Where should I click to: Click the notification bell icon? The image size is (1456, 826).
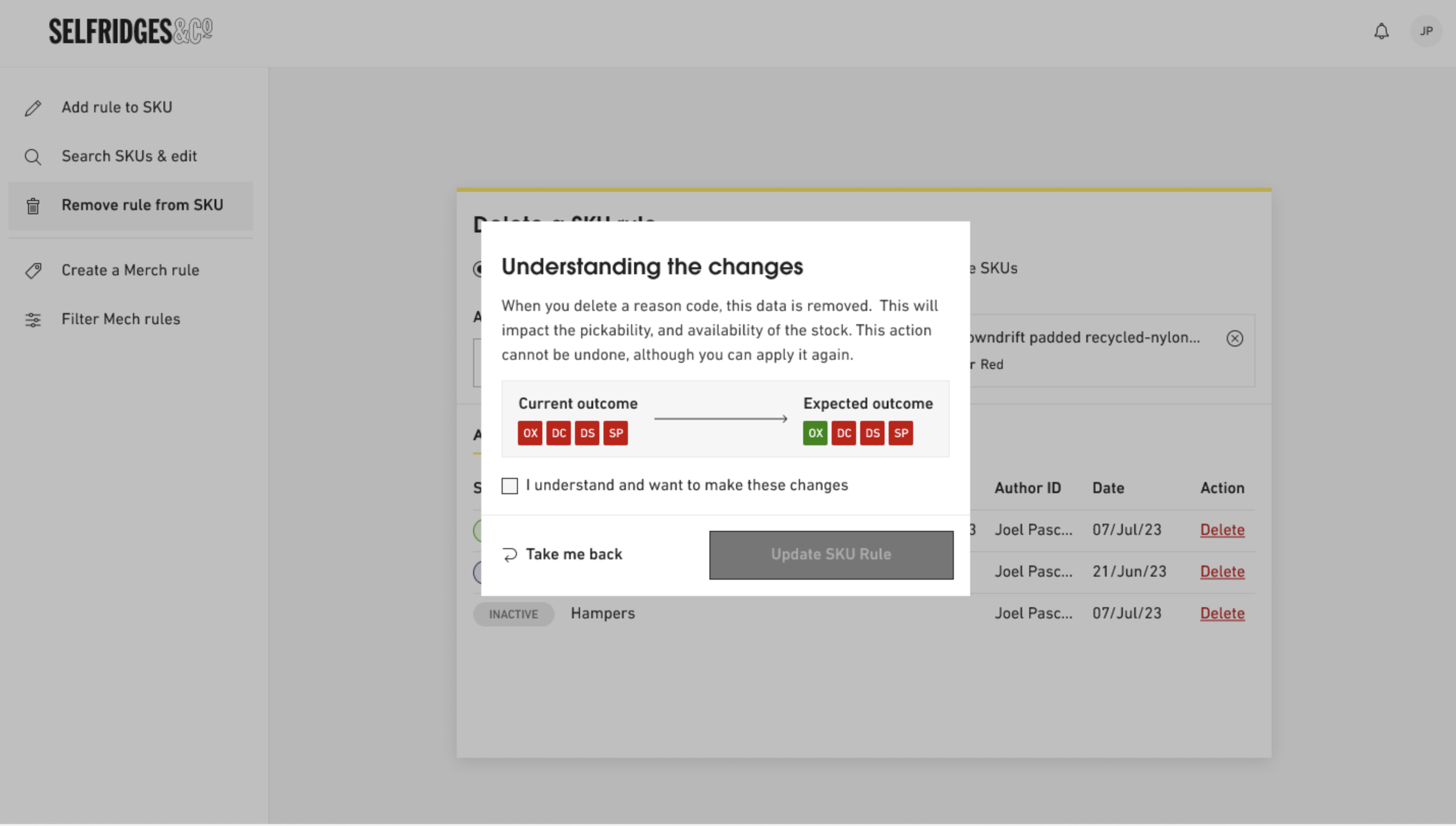(1381, 31)
